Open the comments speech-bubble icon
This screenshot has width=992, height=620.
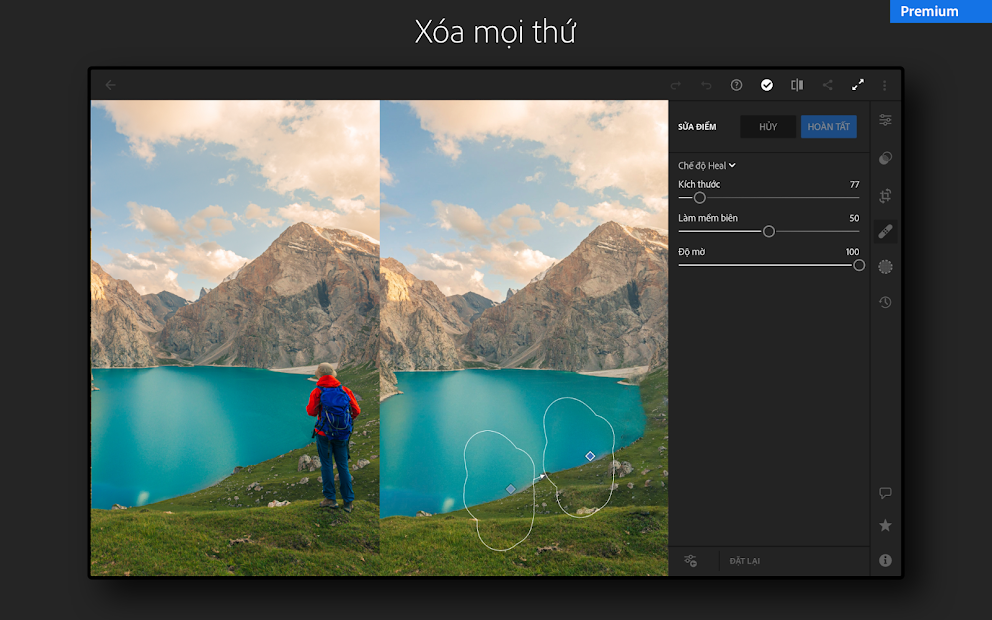click(885, 493)
